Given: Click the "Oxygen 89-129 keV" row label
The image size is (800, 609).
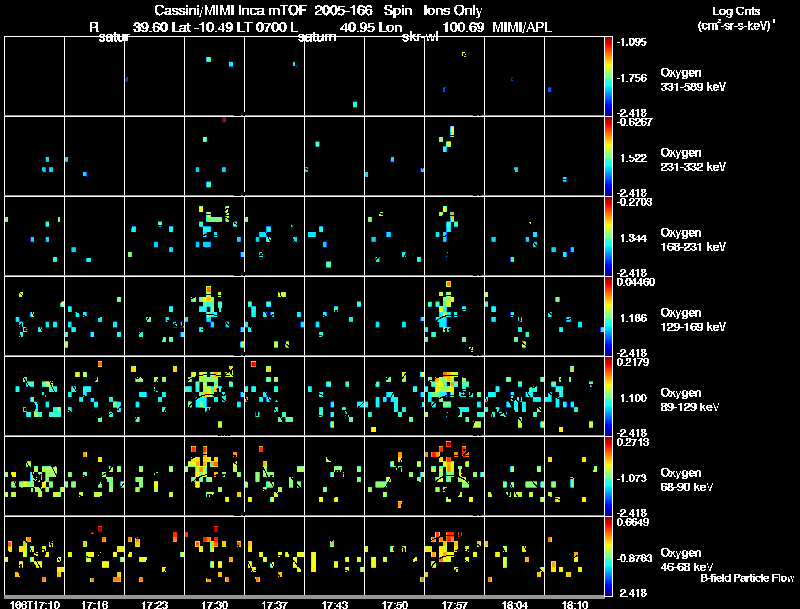Looking at the screenshot, I should (690, 400).
